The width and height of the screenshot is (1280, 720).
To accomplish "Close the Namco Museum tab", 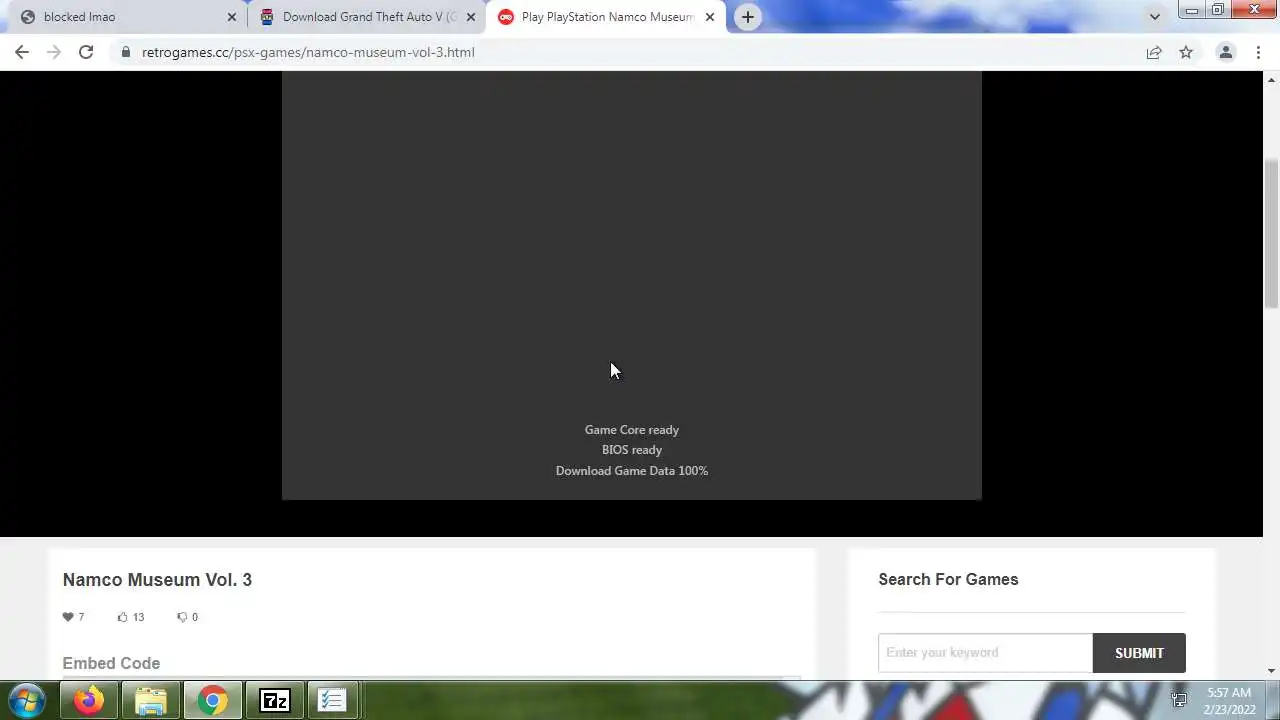I will (x=709, y=17).
